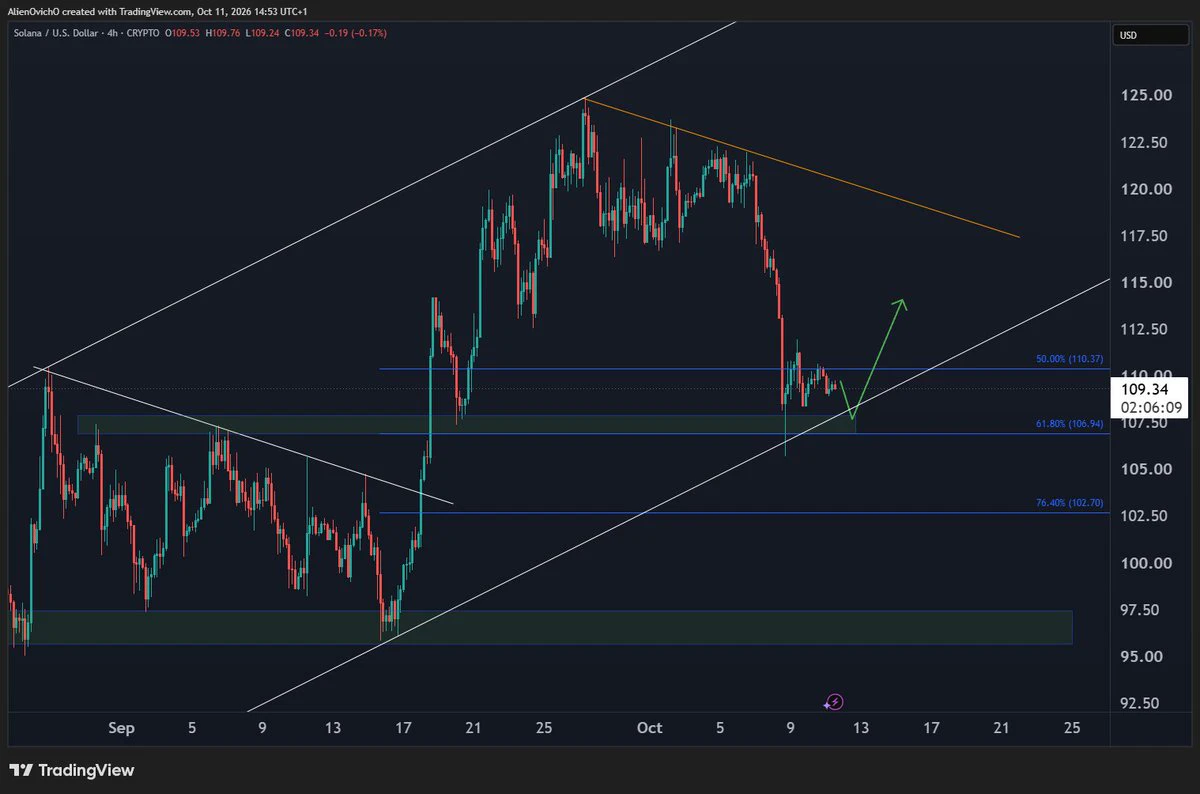Click the 105.00 price axis label
This screenshot has height=794, width=1200.
[1148, 469]
